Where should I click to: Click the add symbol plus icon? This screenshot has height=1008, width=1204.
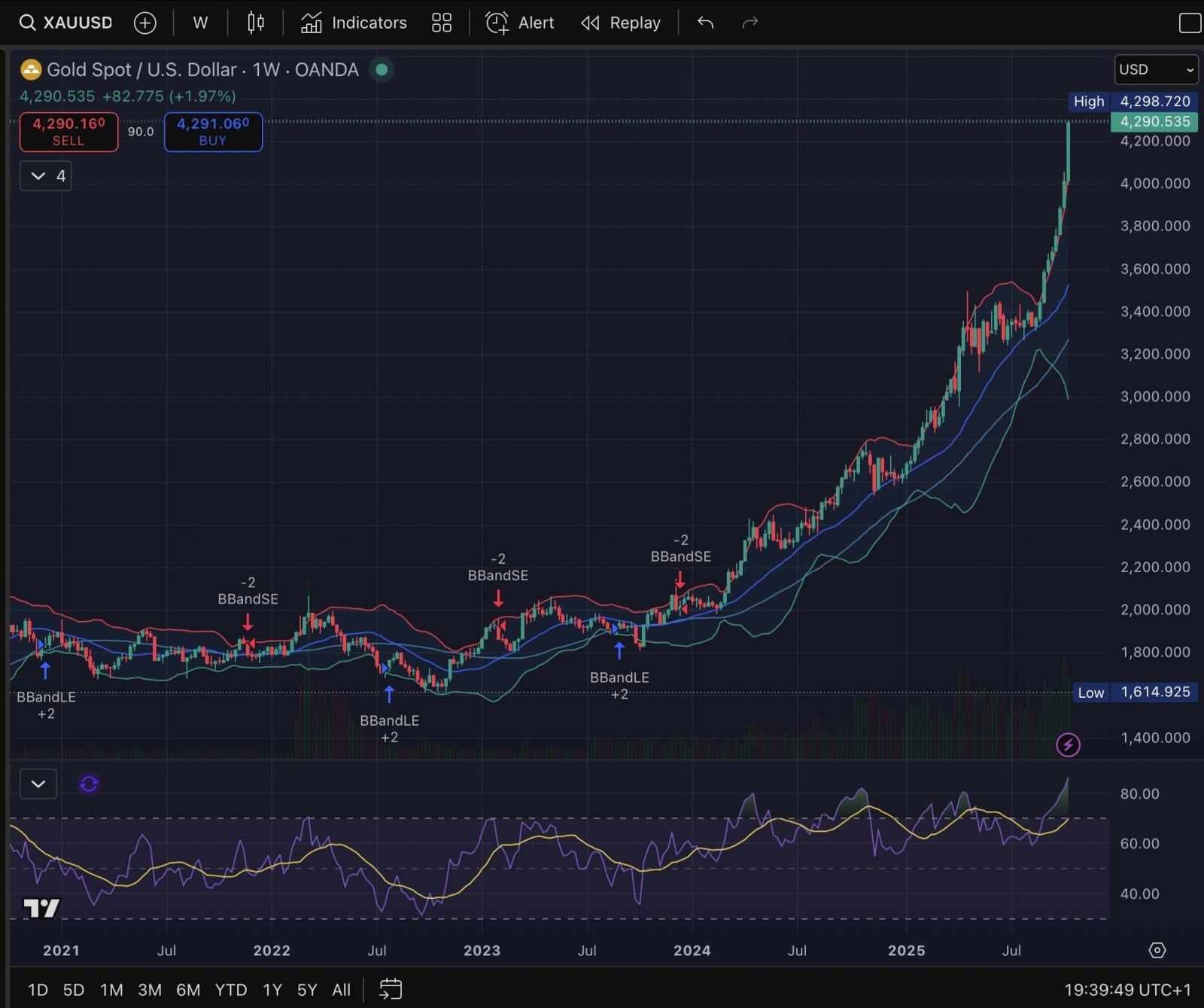(x=144, y=23)
